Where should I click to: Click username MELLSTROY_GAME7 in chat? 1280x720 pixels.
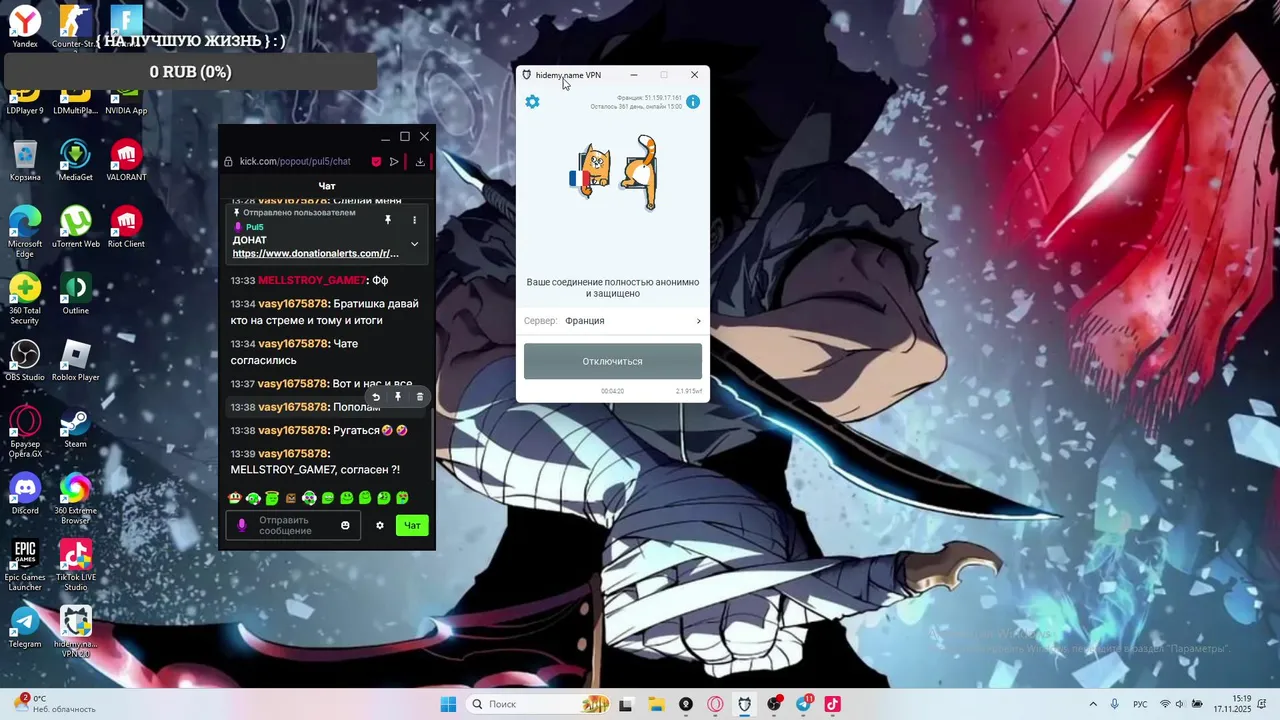point(311,281)
